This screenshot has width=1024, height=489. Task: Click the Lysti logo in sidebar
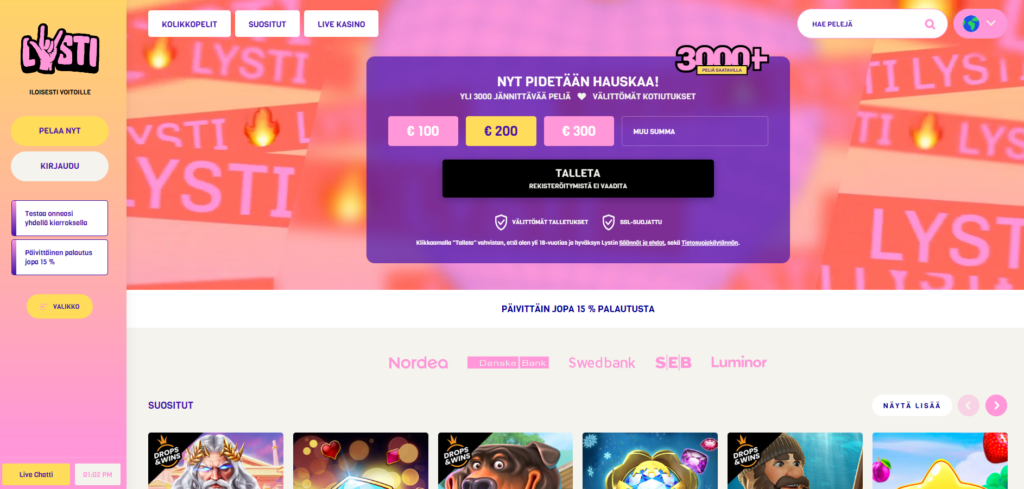pyautogui.click(x=59, y=50)
